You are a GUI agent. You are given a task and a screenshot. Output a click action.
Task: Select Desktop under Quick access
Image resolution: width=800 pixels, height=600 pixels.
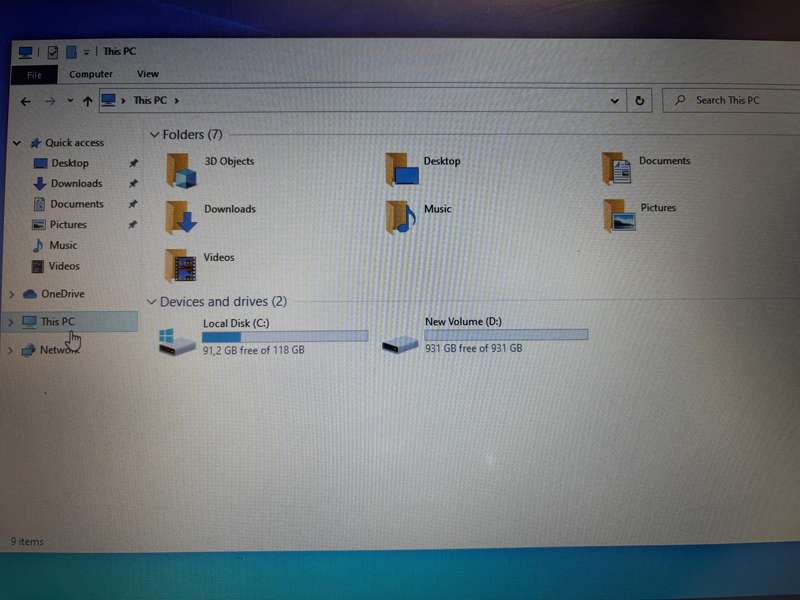(70, 163)
